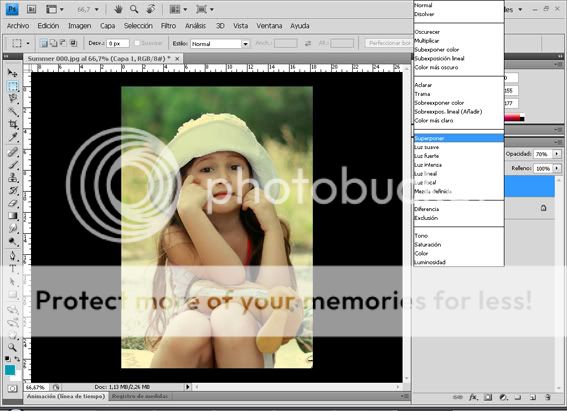Viewport: 567px width, 411px height.
Task: Choose Superponer blend mode
Action: [459, 138]
